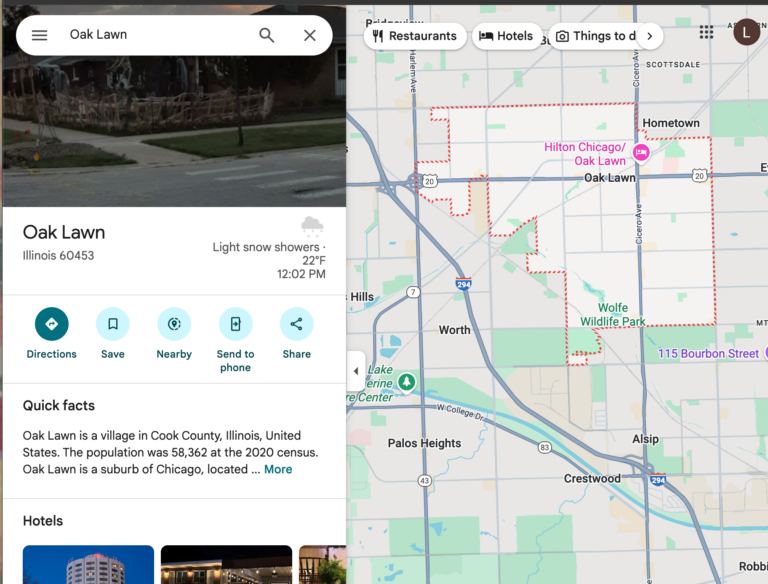Image resolution: width=768 pixels, height=584 pixels.
Task: Filter map by Hotels
Action: [x=506, y=36]
